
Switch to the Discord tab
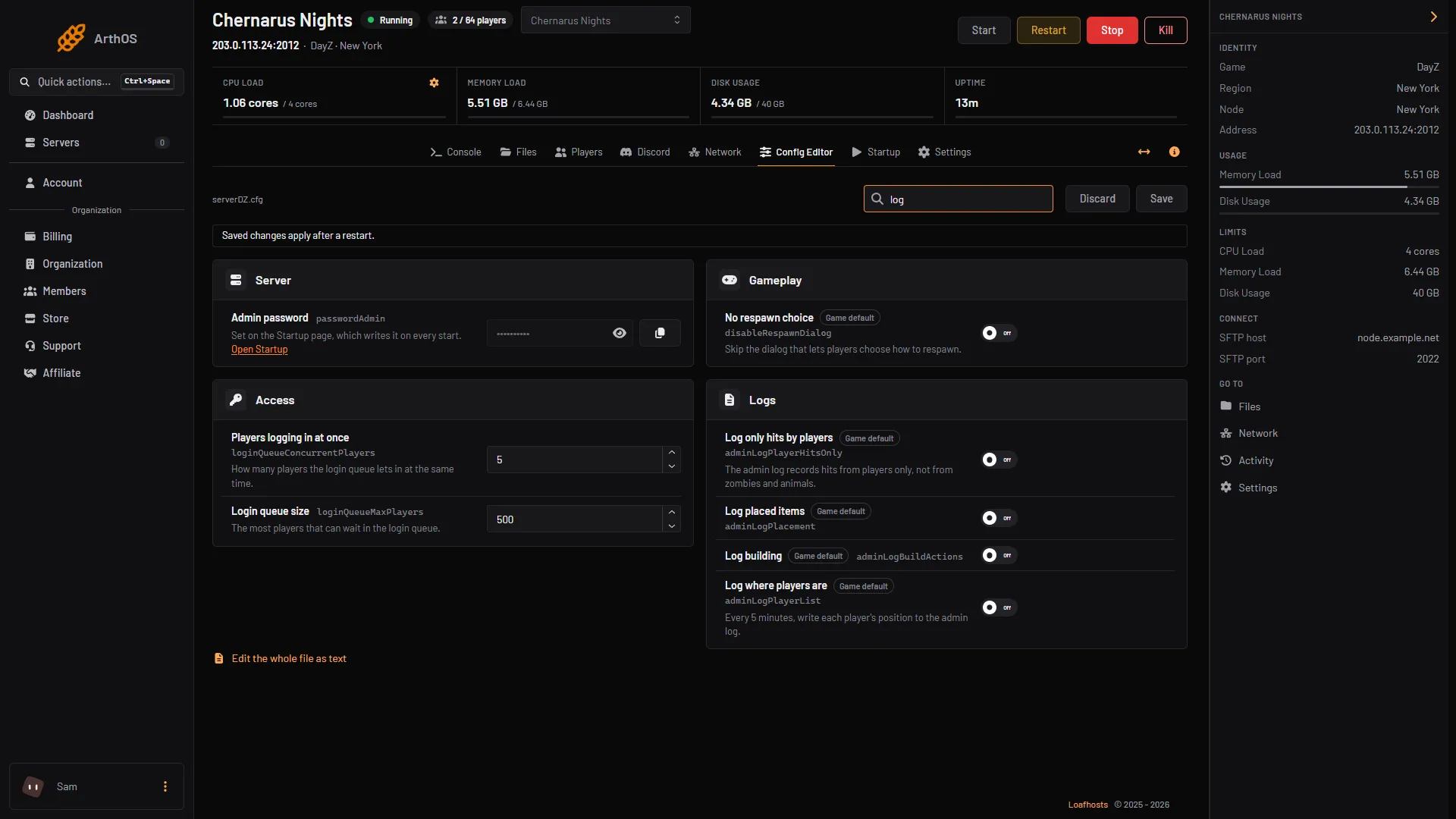[645, 152]
